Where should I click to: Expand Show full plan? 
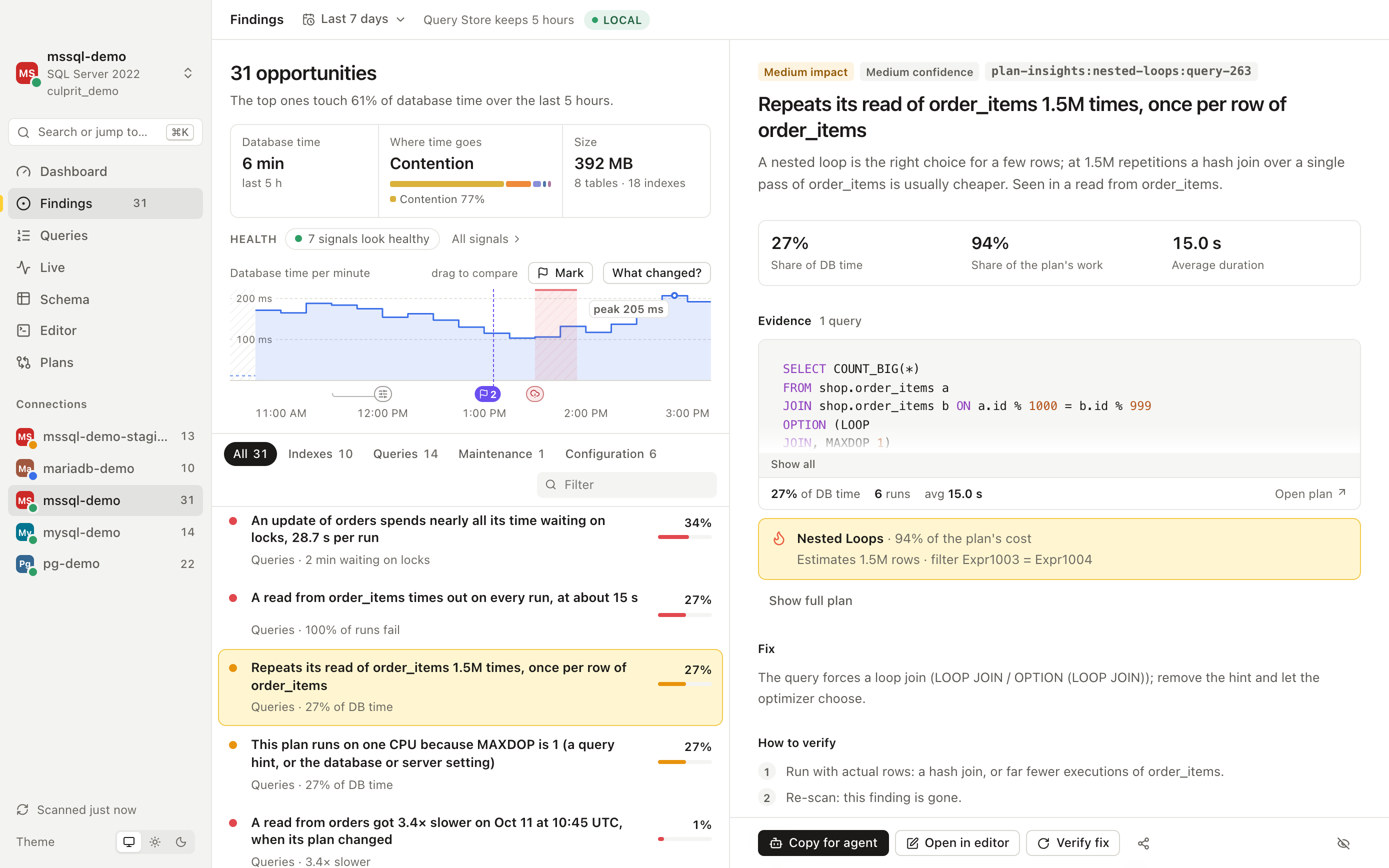coord(810,600)
